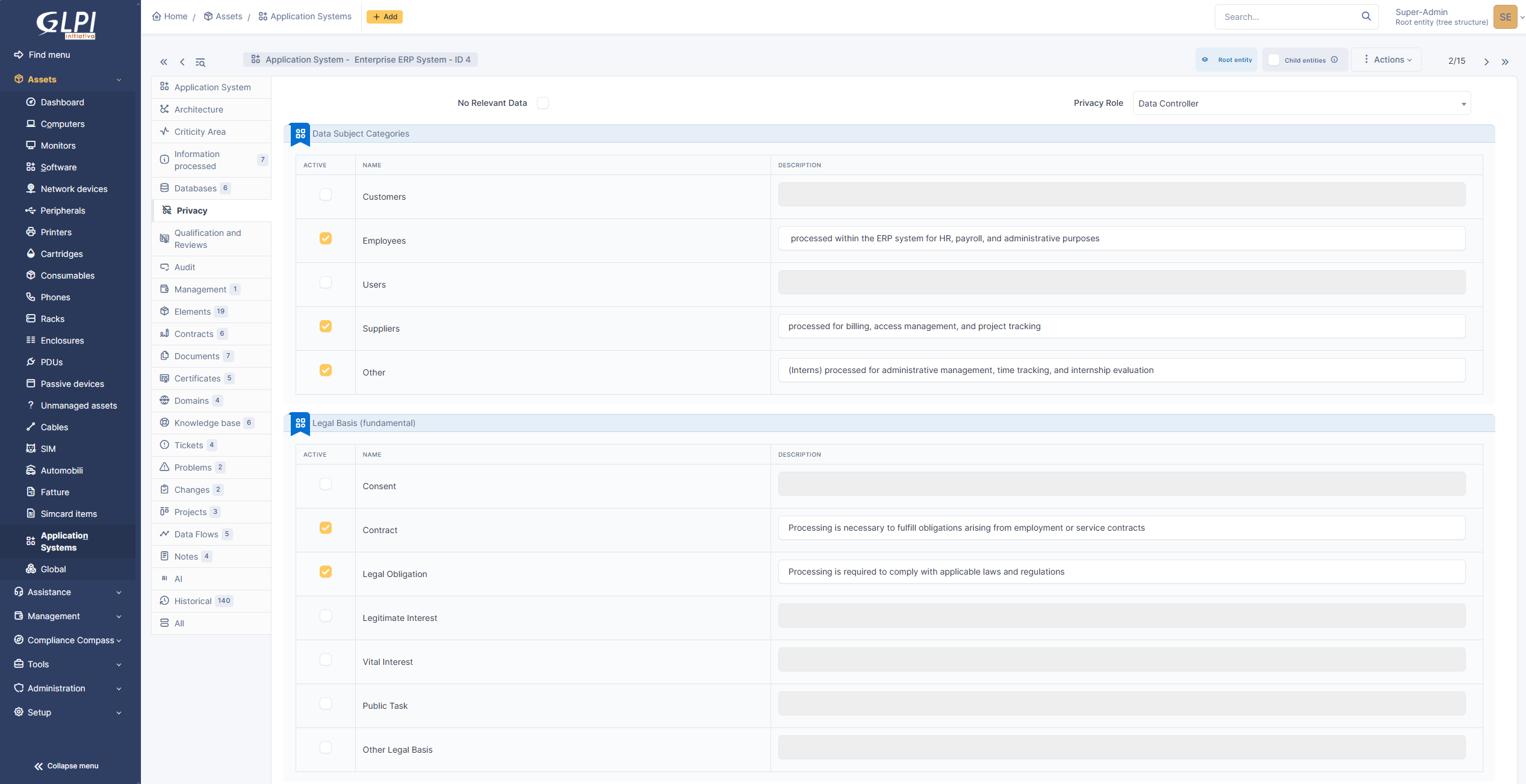1526x784 pixels.
Task: Uncheck the Employees active checkbox
Action: (326, 238)
